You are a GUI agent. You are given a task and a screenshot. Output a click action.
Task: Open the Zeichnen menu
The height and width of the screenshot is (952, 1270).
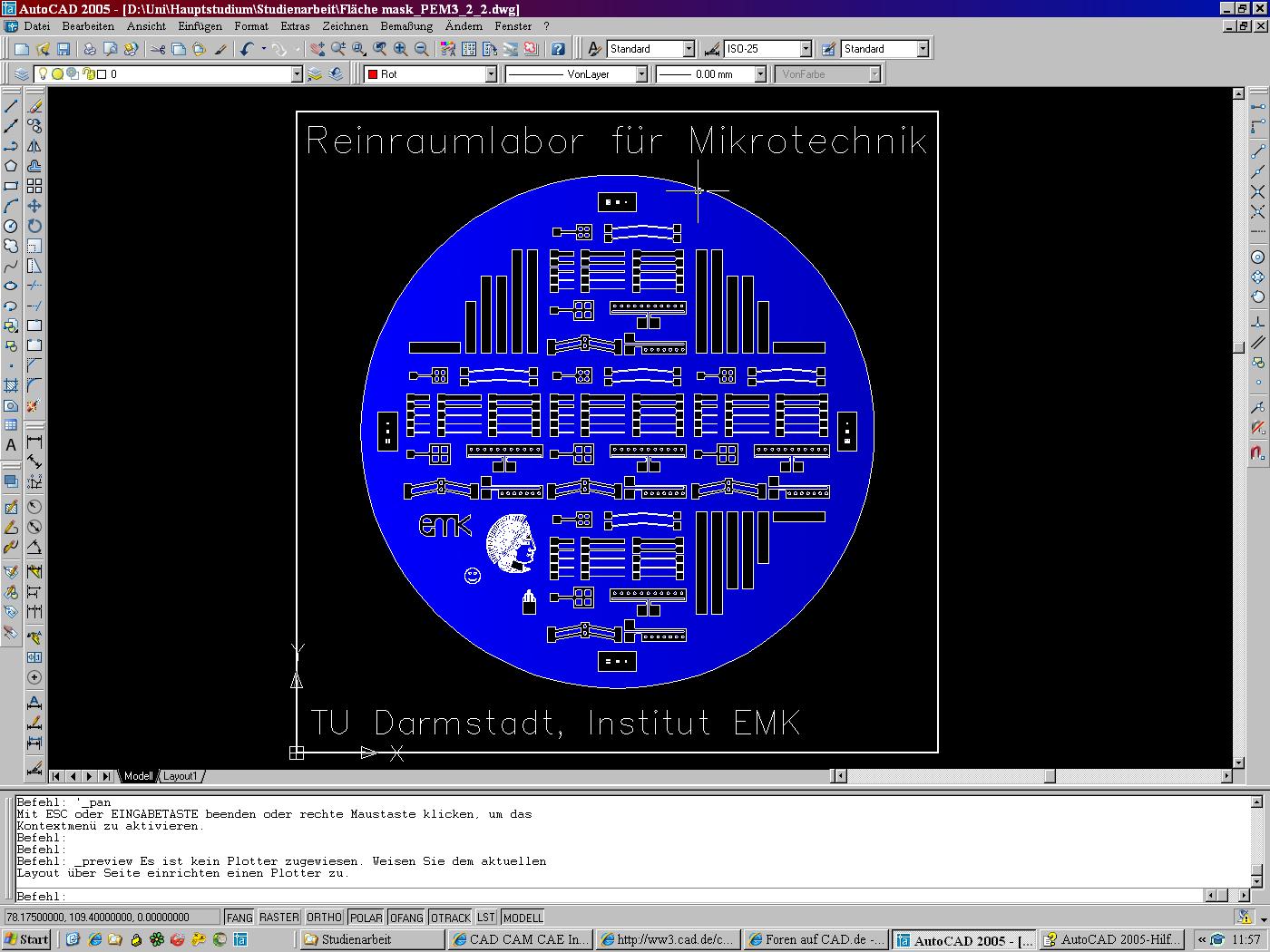pyautogui.click(x=345, y=26)
